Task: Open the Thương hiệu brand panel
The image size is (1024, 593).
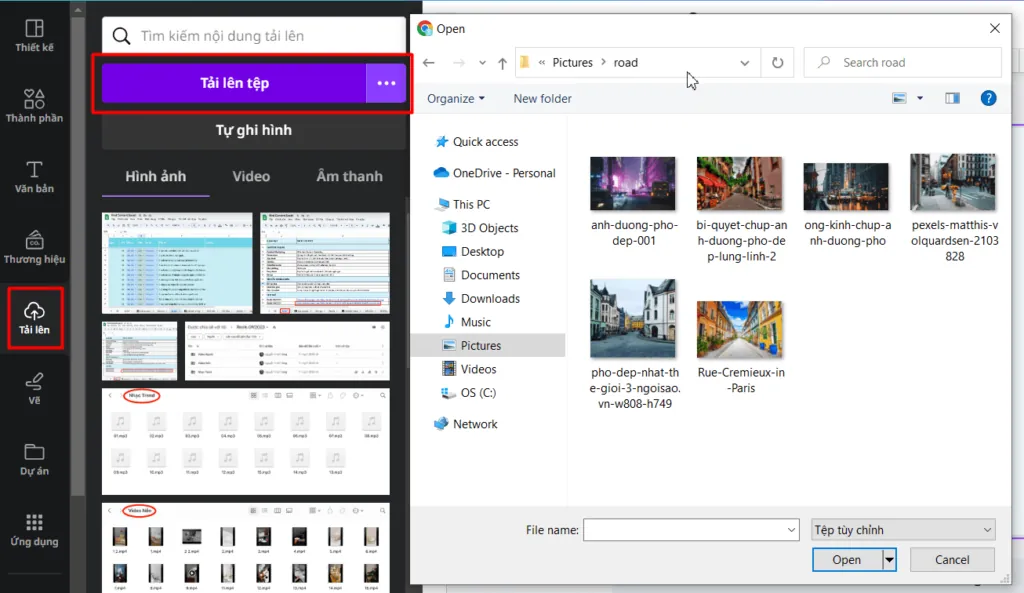Action: (34, 247)
